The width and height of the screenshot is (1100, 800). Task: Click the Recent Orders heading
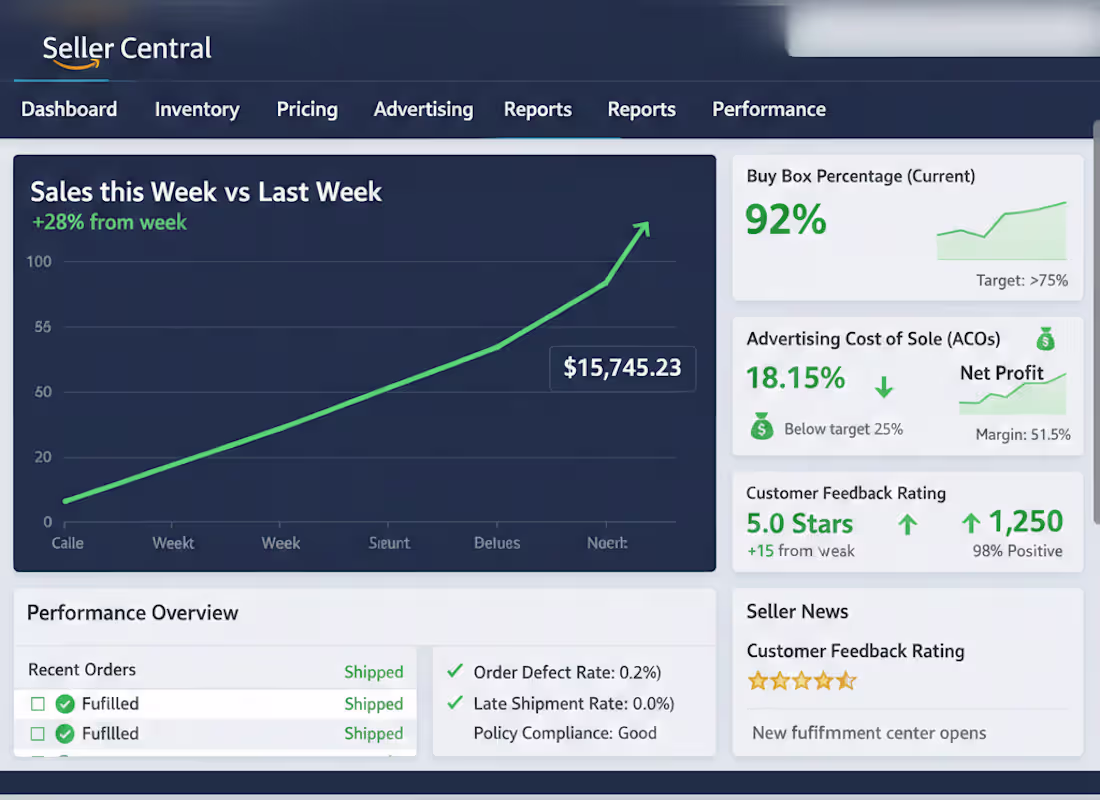(x=82, y=670)
